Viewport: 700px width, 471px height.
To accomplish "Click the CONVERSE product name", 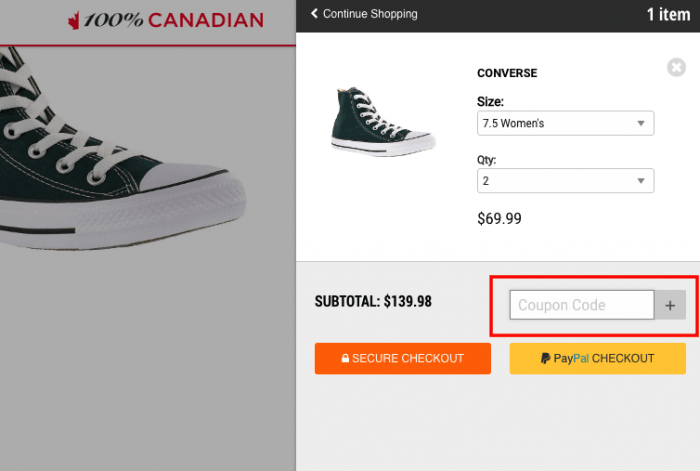I will click(x=507, y=73).
